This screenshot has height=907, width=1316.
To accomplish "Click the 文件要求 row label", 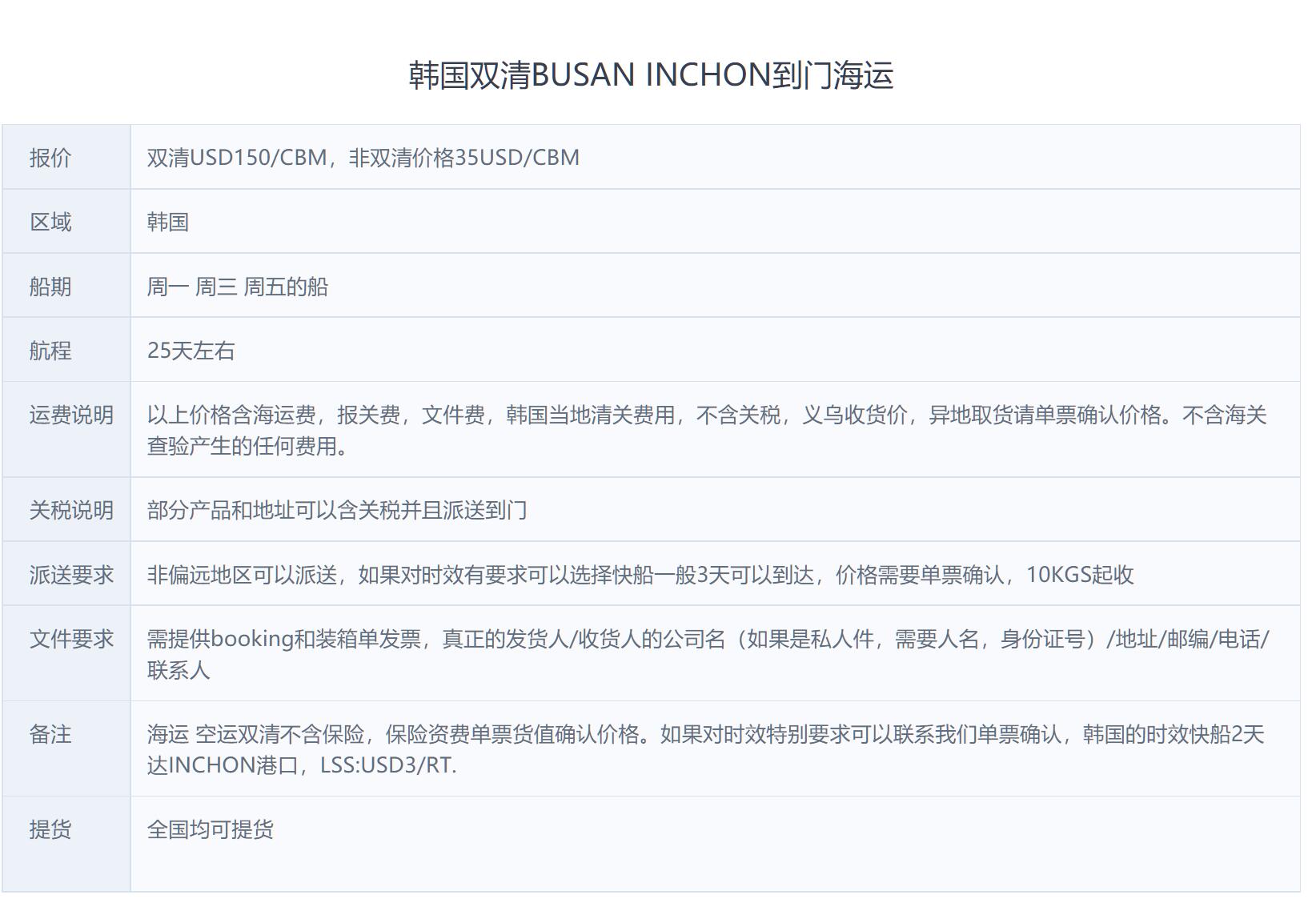I will tap(71, 639).
